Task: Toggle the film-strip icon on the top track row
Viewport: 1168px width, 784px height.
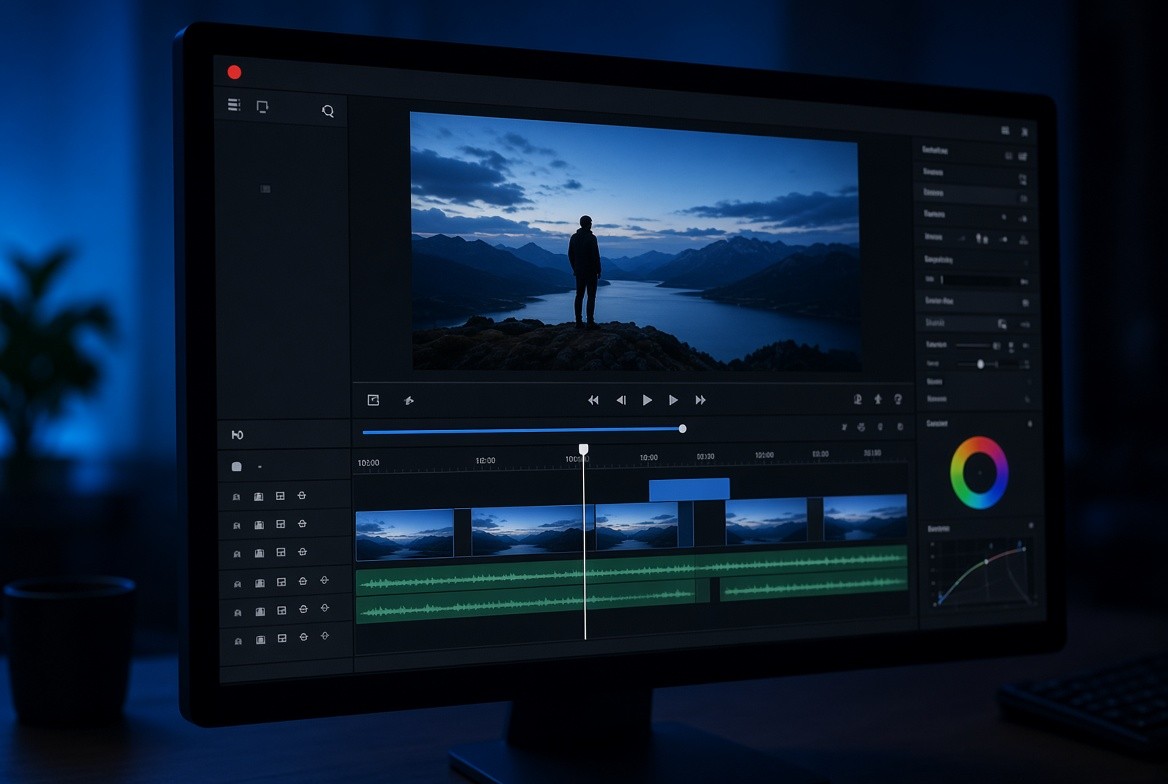Action: click(258, 496)
